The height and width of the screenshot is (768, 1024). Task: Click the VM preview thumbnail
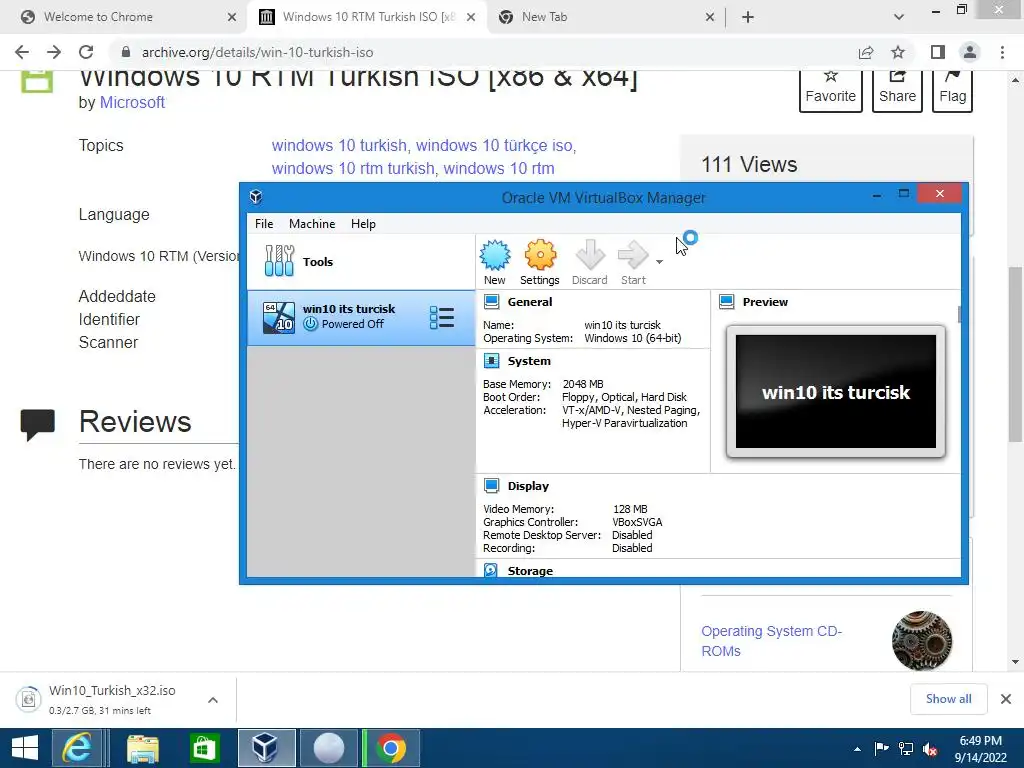835,391
